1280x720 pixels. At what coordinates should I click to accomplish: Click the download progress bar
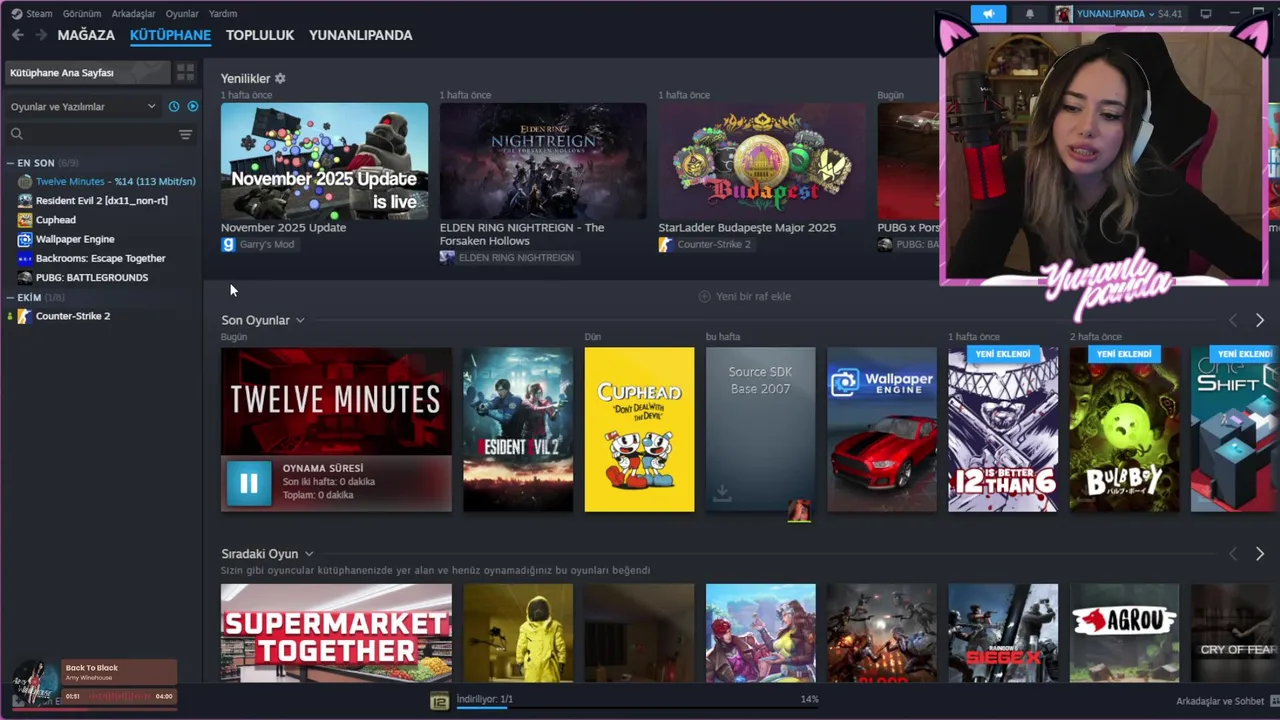(637, 707)
